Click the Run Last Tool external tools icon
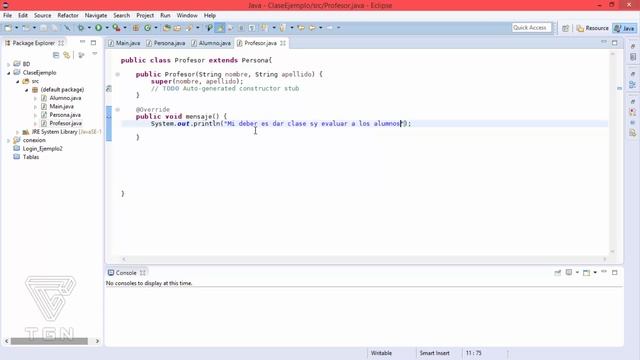This screenshot has width=640, height=360. (x=116, y=28)
